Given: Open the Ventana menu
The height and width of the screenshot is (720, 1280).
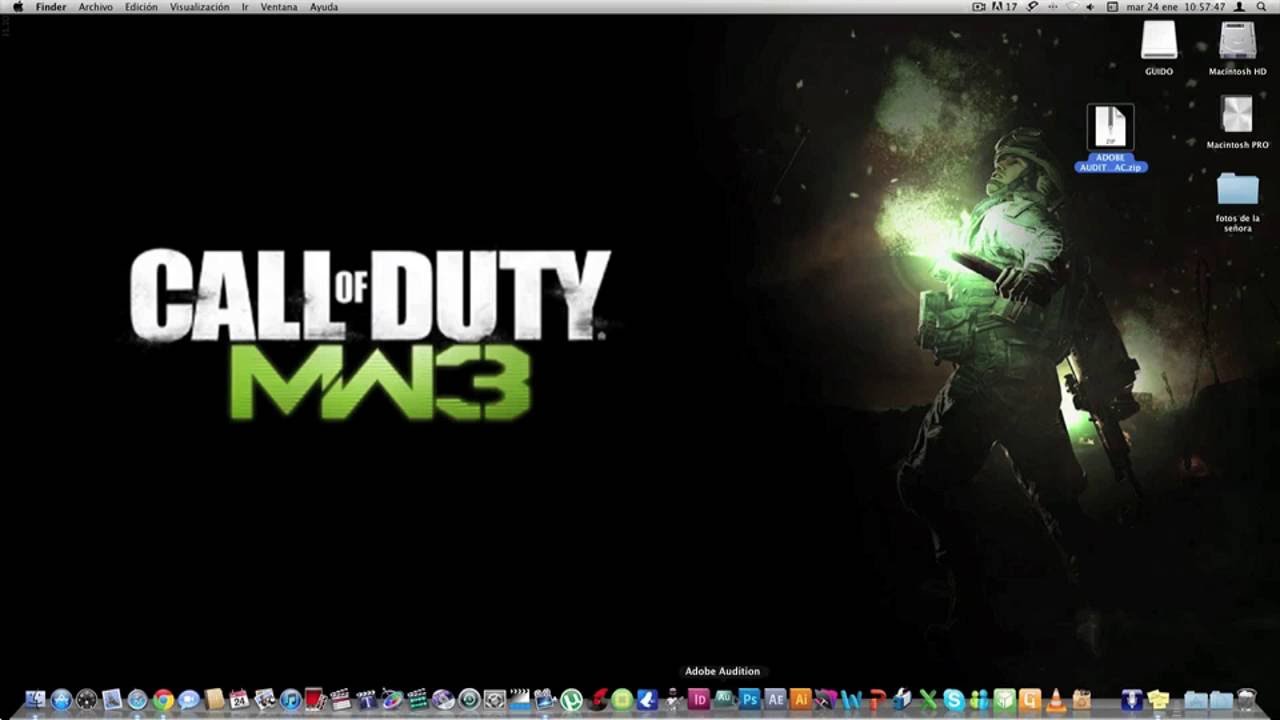Looking at the screenshot, I should coord(279,7).
